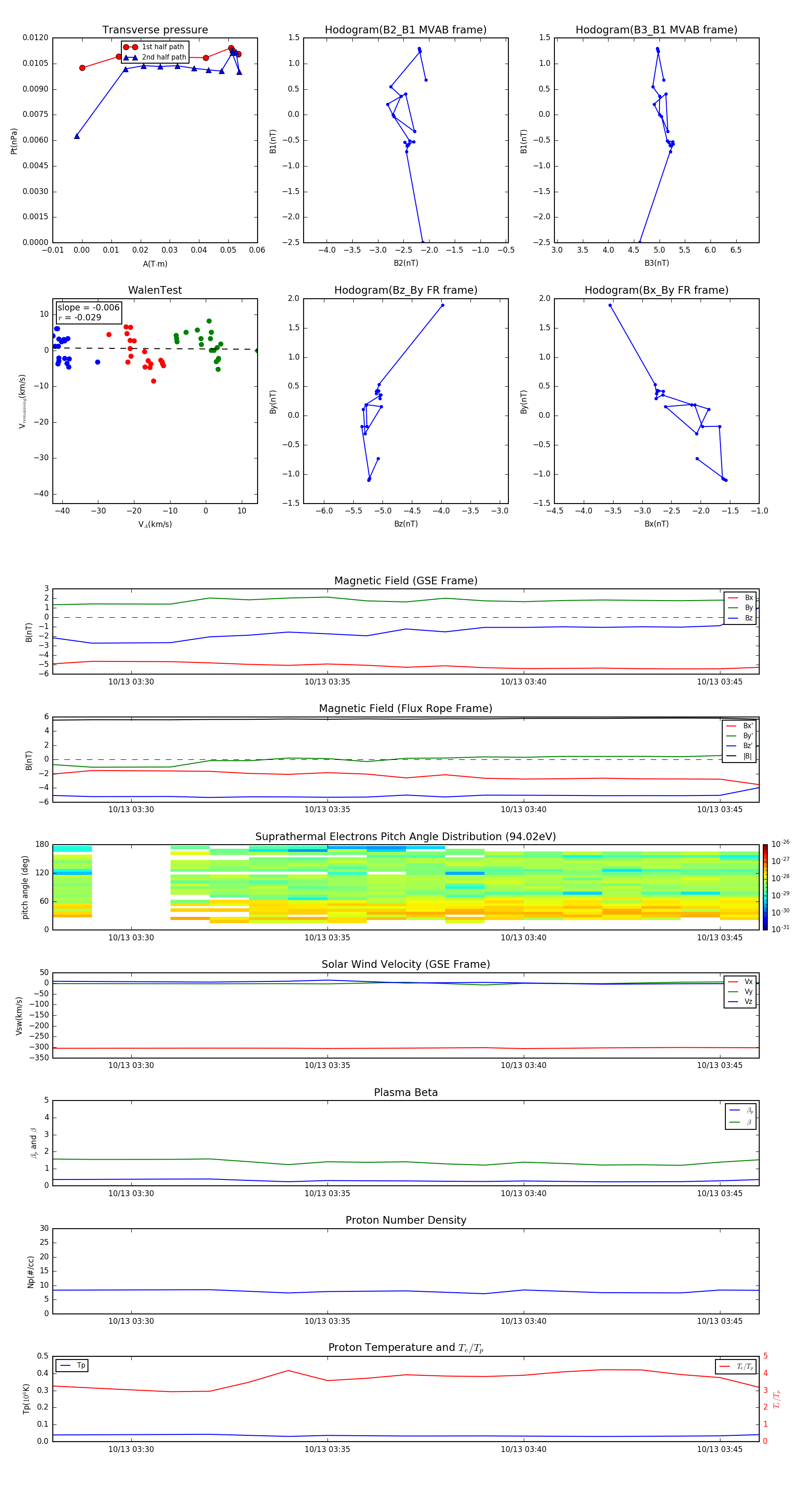Click the "Vsw(km/s)" y-axis label
Screen dimensions: 812x1489
pyautogui.click(x=19, y=1016)
